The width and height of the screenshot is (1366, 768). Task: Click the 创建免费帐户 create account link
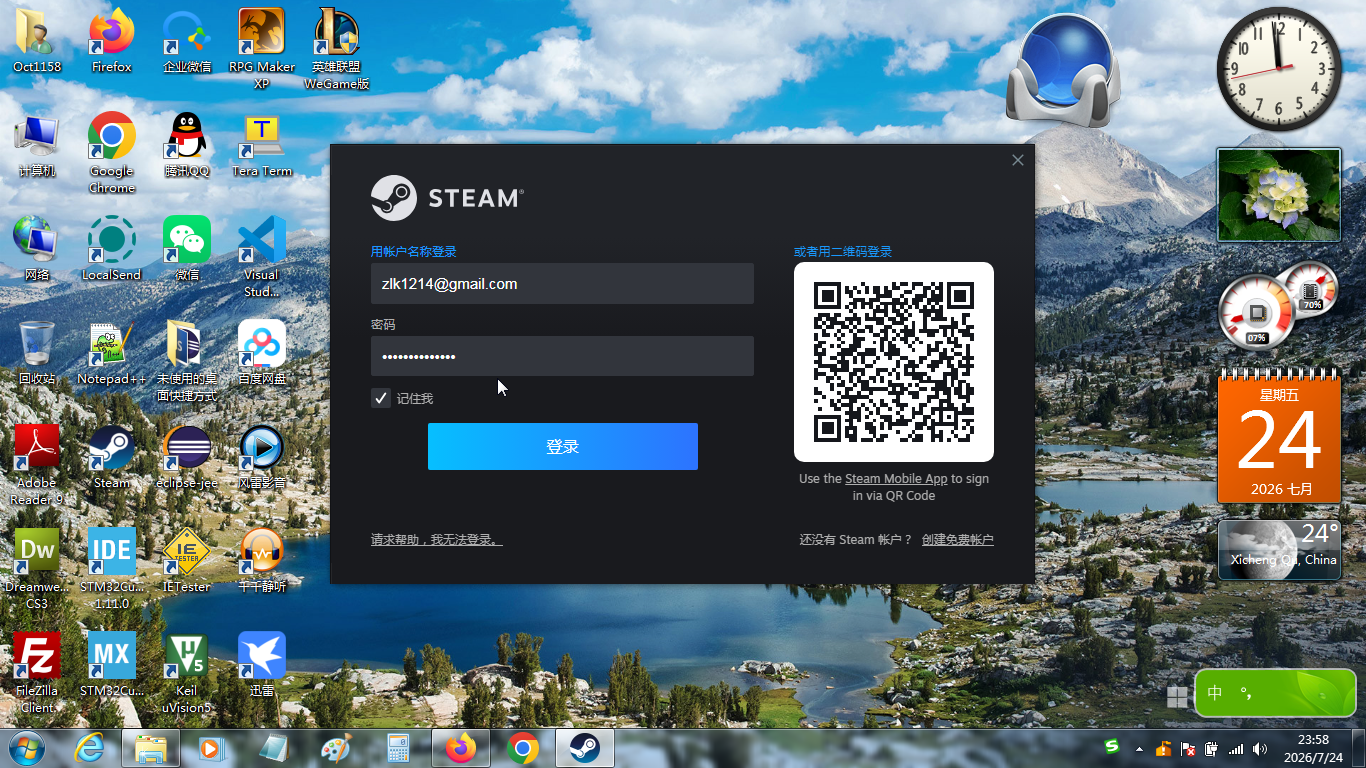tap(958, 540)
